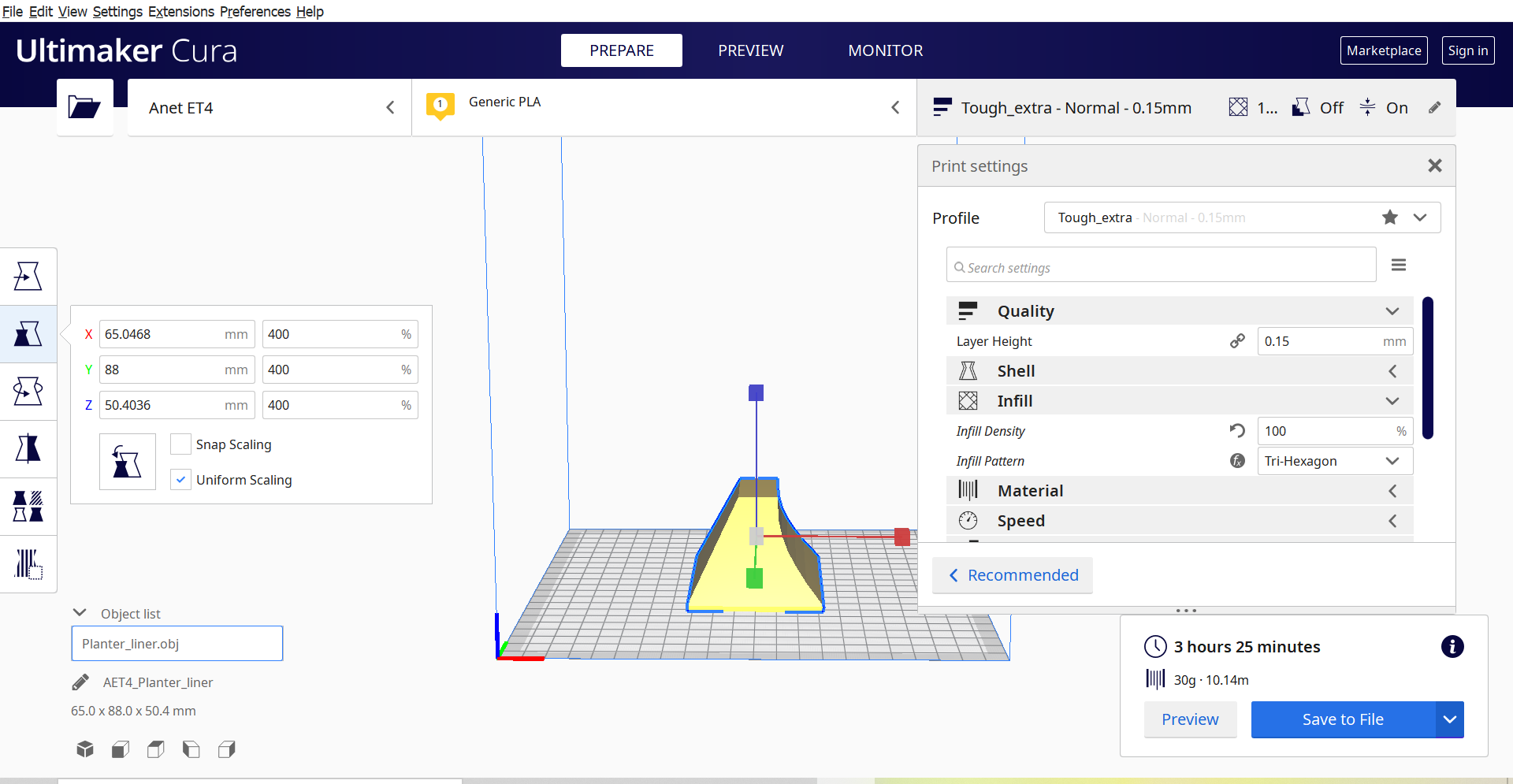The image size is (1513, 784).
Task: Switch to 3D perspective view cube icon
Action: point(85,749)
